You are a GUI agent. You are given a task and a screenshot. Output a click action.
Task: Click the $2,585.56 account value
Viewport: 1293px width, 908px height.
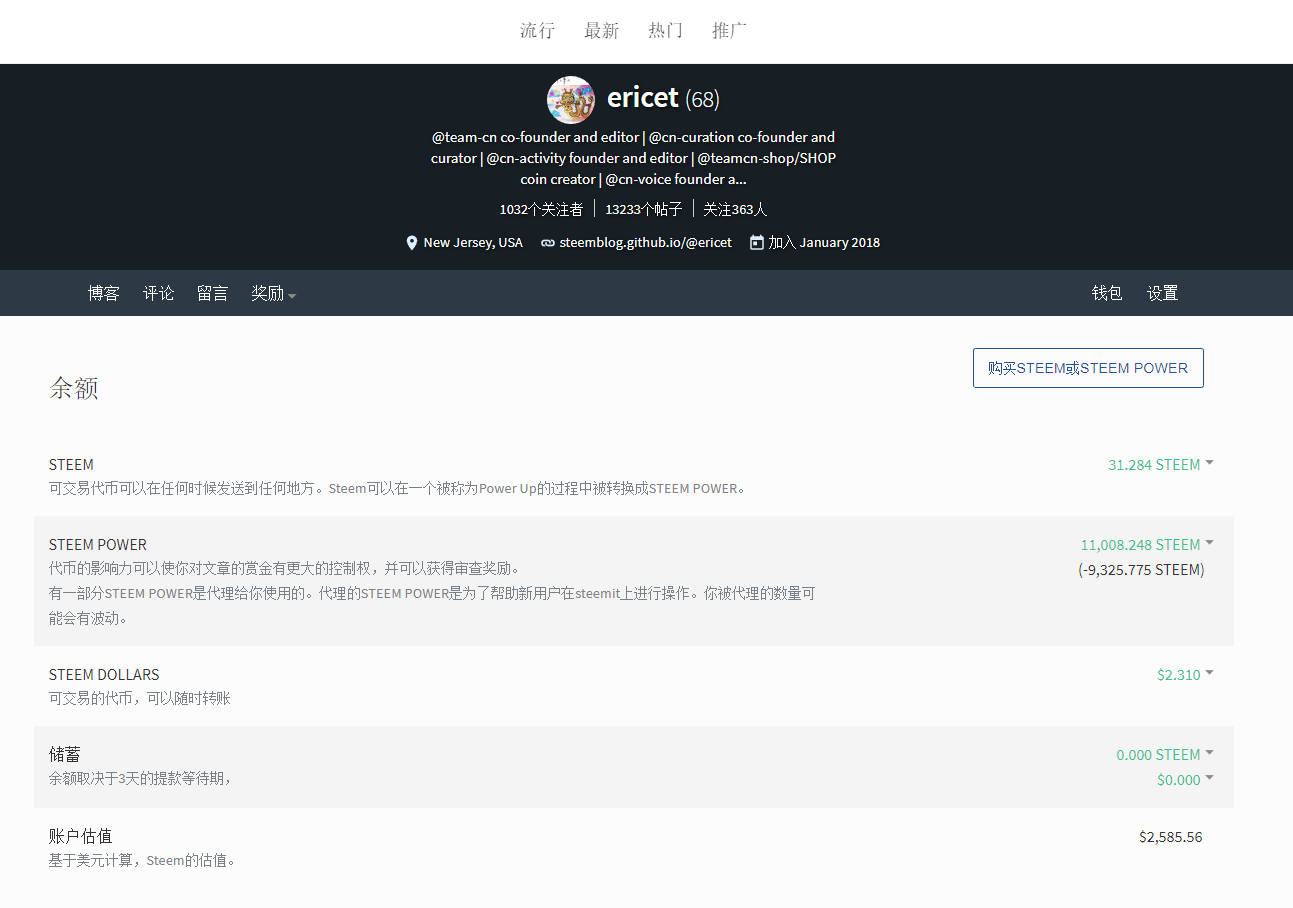(x=1170, y=837)
